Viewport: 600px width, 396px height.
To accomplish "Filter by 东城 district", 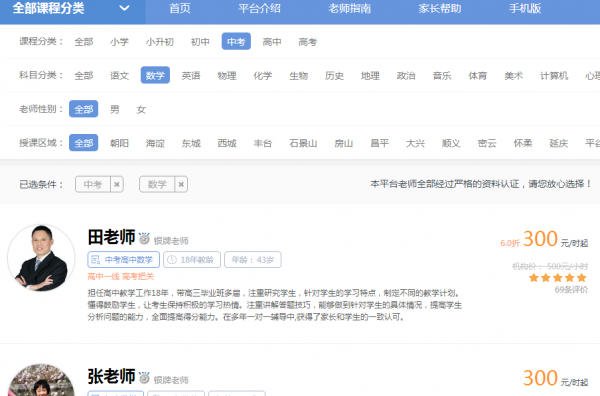I will (x=191, y=143).
